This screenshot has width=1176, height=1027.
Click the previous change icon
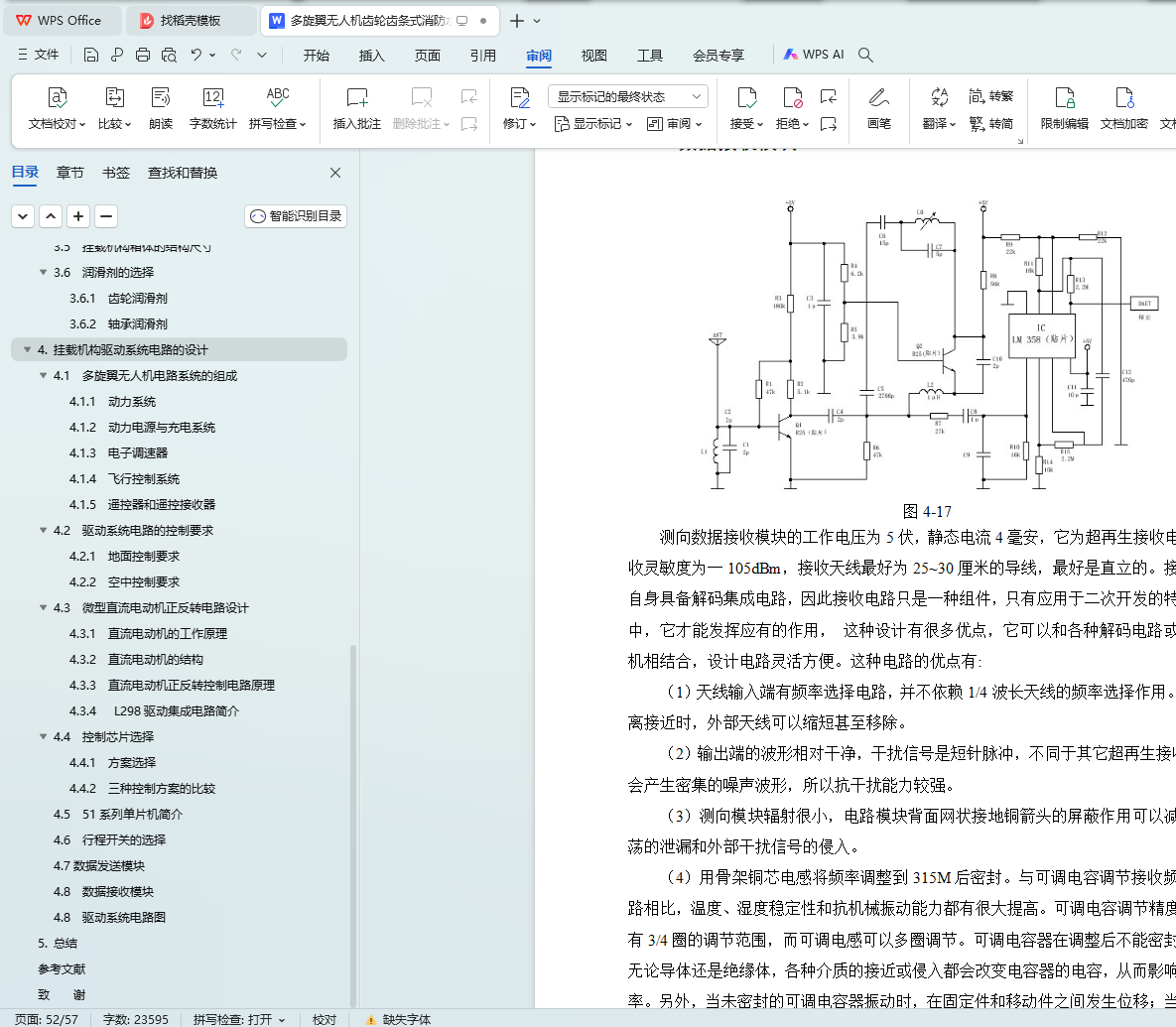click(x=829, y=96)
